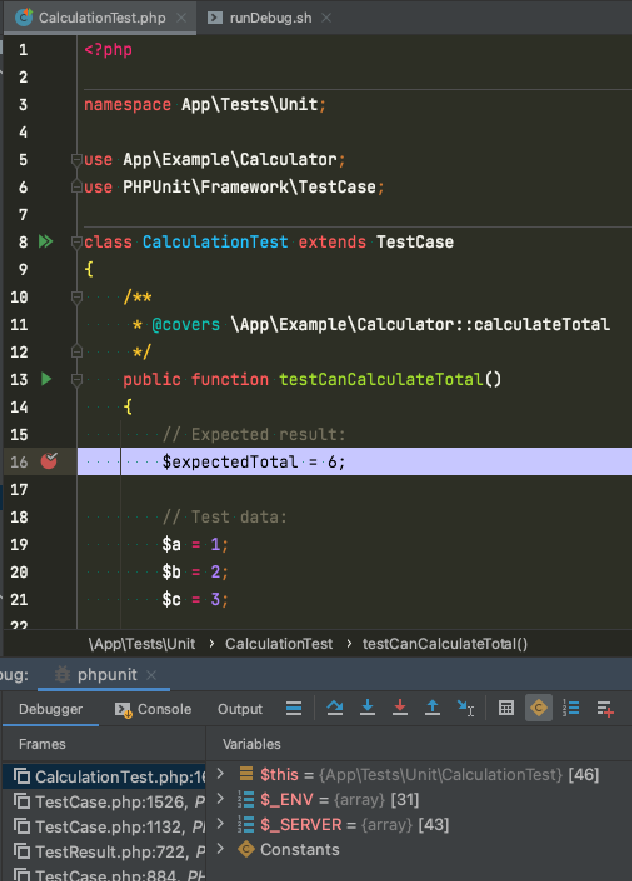Collapse the doc comment at line 10
Viewport: 632px width, 881px height.
(77, 297)
